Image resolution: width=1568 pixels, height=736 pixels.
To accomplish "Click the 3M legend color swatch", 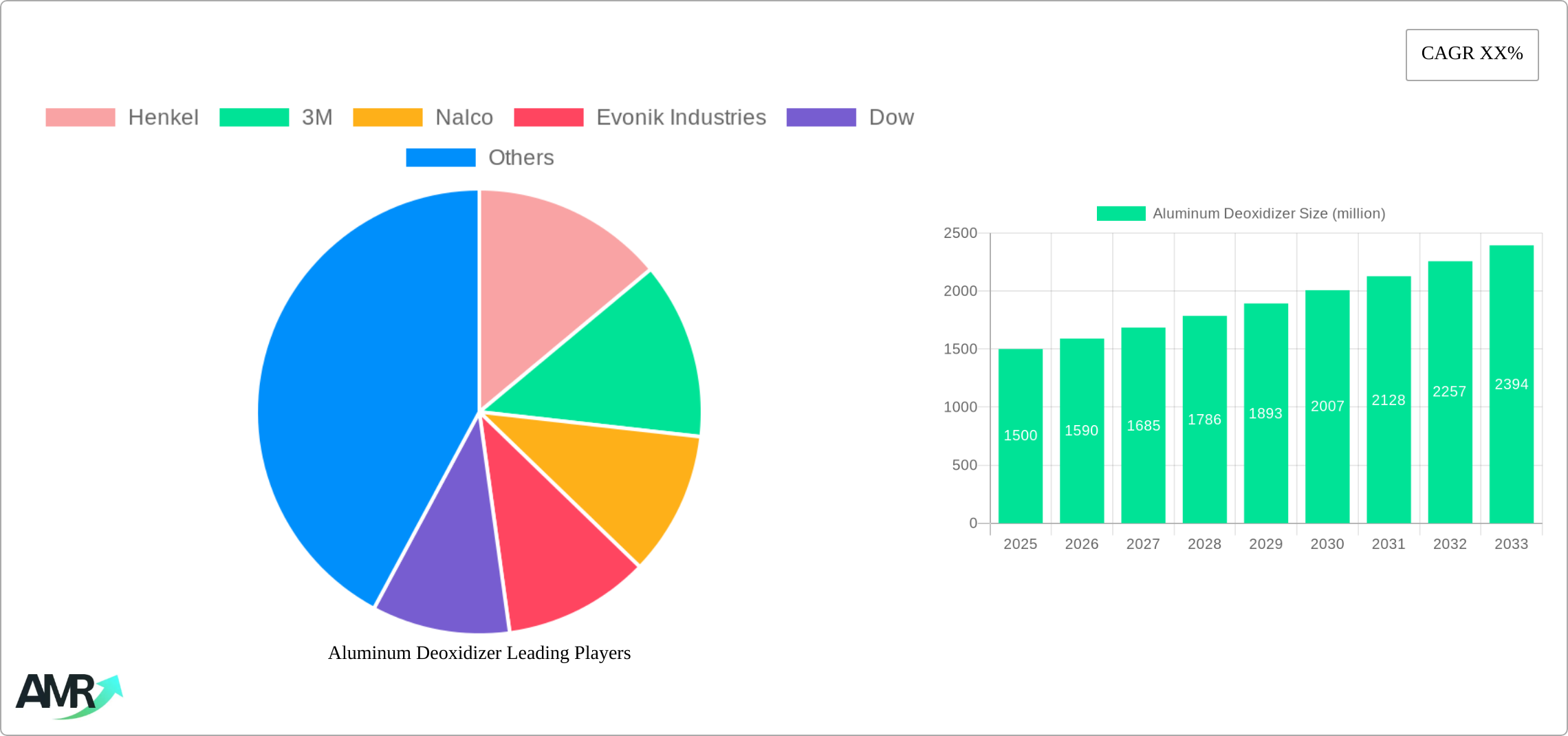I will click(x=254, y=118).
